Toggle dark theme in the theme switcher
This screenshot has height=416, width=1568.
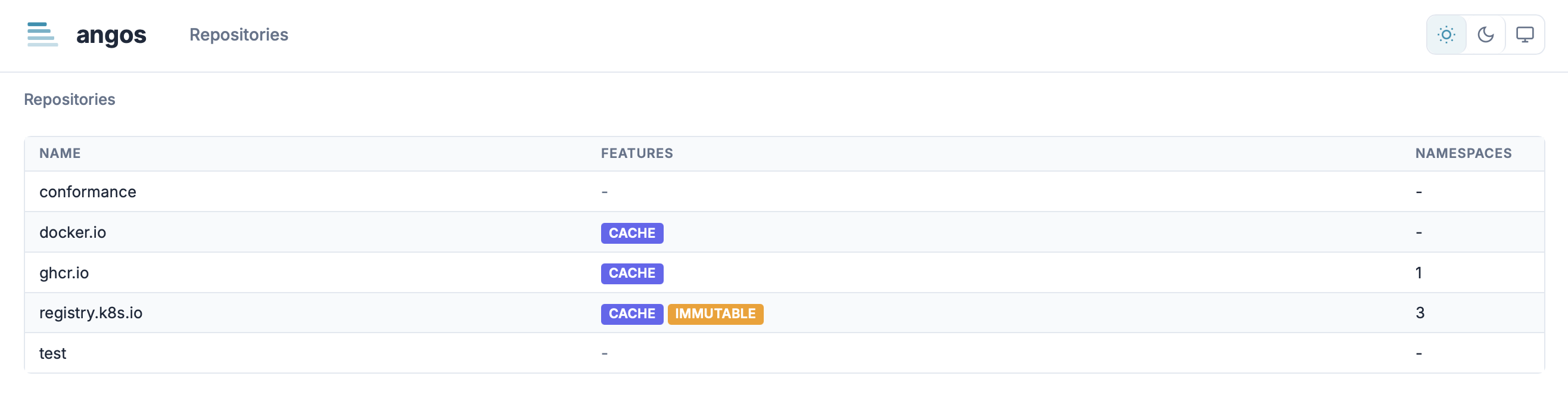[1486, 35]
